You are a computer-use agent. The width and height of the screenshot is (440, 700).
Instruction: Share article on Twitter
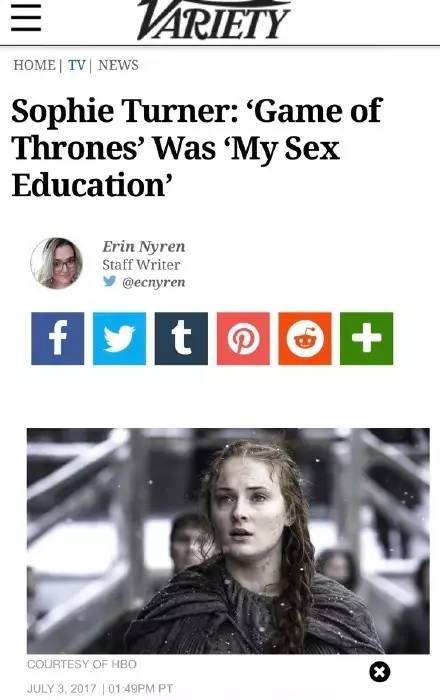119,338
